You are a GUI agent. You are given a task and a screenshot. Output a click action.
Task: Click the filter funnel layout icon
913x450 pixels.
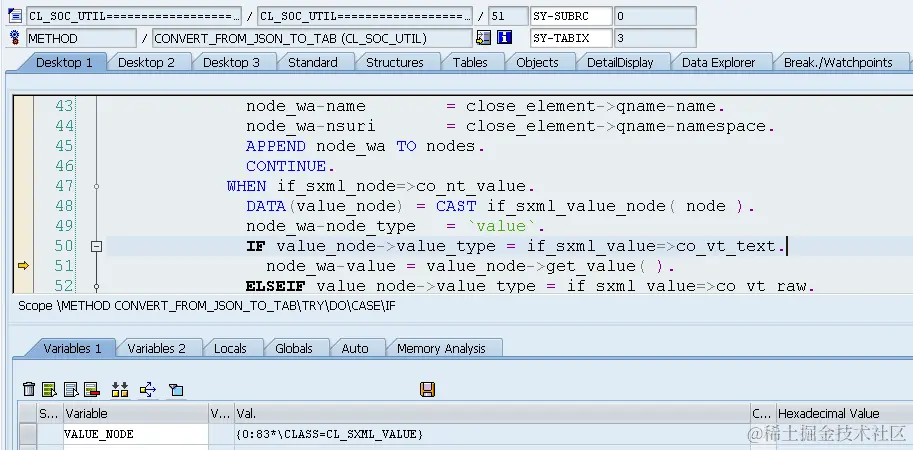click(x=176, y=389)
